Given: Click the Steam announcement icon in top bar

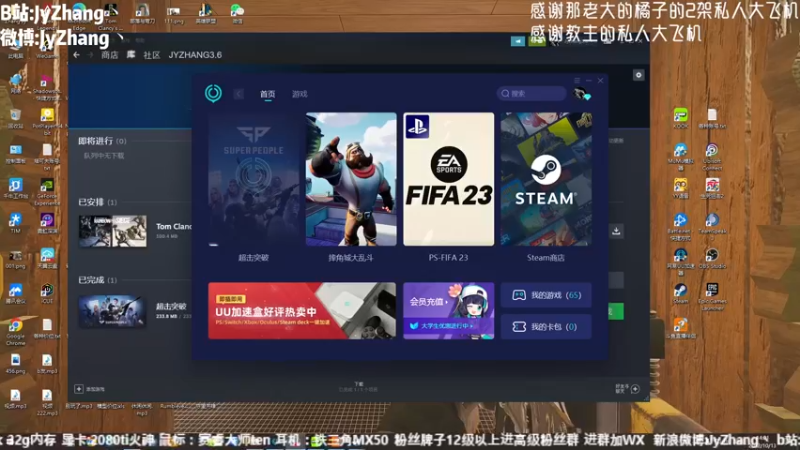Looking at the screenshot, I should coord(517,41).
